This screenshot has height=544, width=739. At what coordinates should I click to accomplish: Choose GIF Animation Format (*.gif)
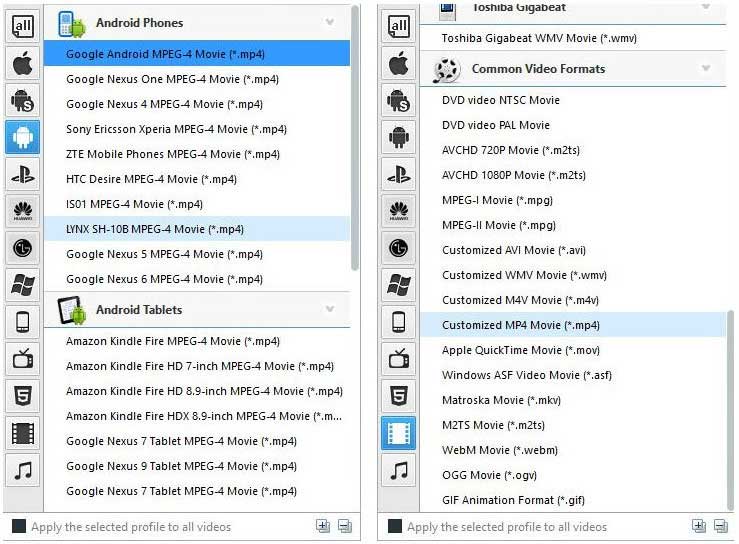point(573,500)
